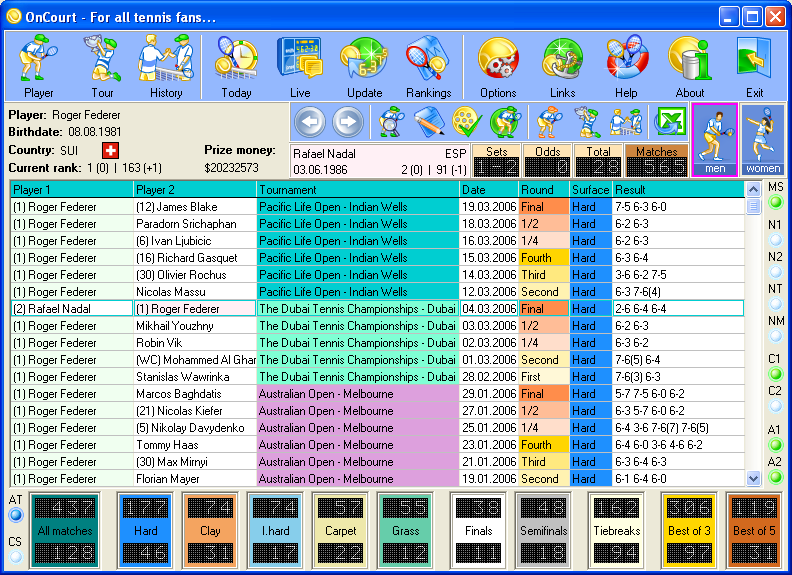
Task: Click the scrollbar down arrow in match list
Action: [x=753, y=478]
